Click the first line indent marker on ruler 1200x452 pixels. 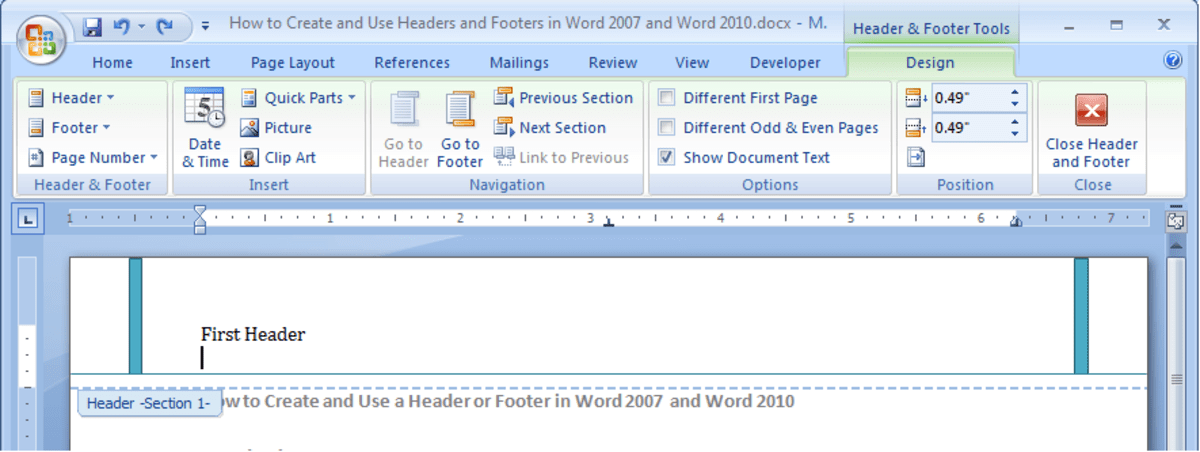coord(200,211)
